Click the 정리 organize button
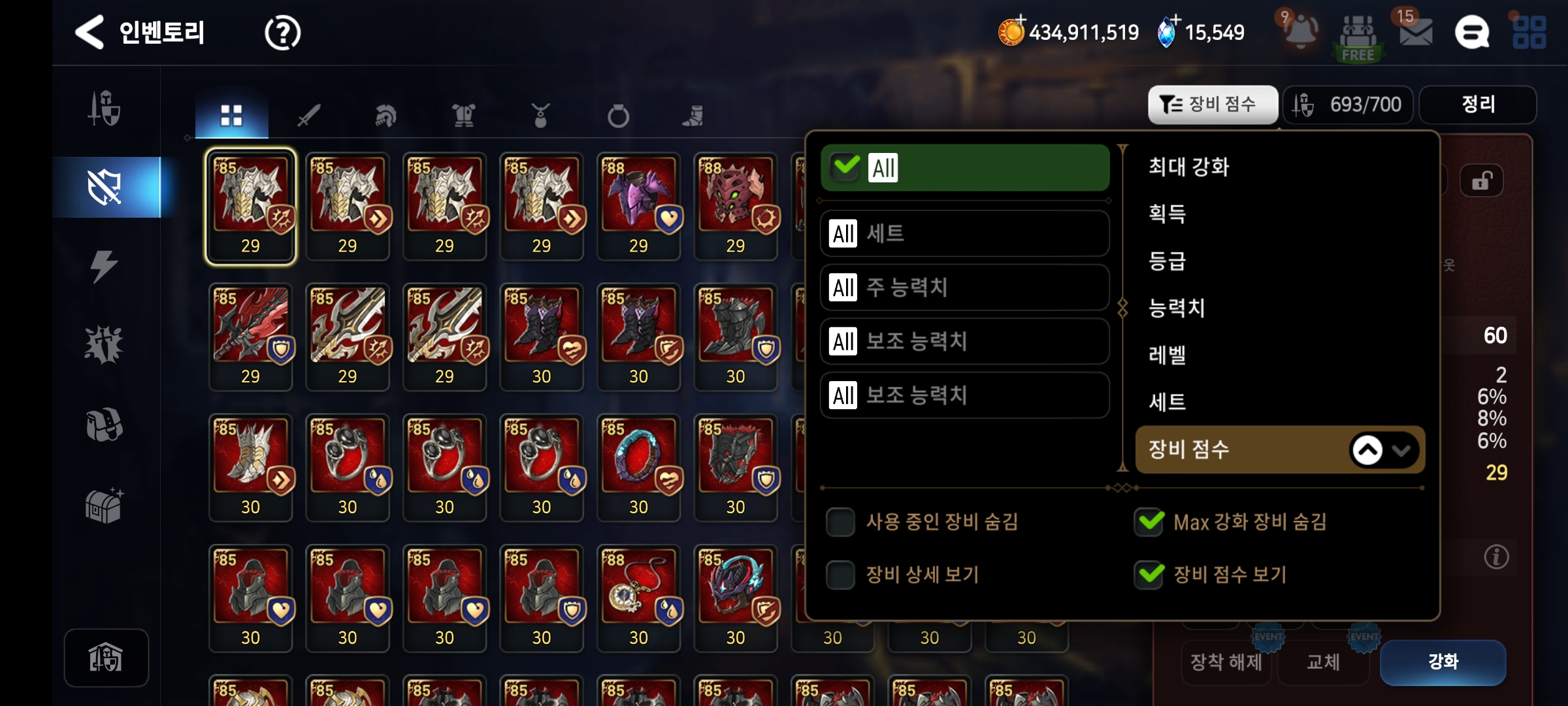This screenshot has height=706, width=1568. (x=1478, y=105)
